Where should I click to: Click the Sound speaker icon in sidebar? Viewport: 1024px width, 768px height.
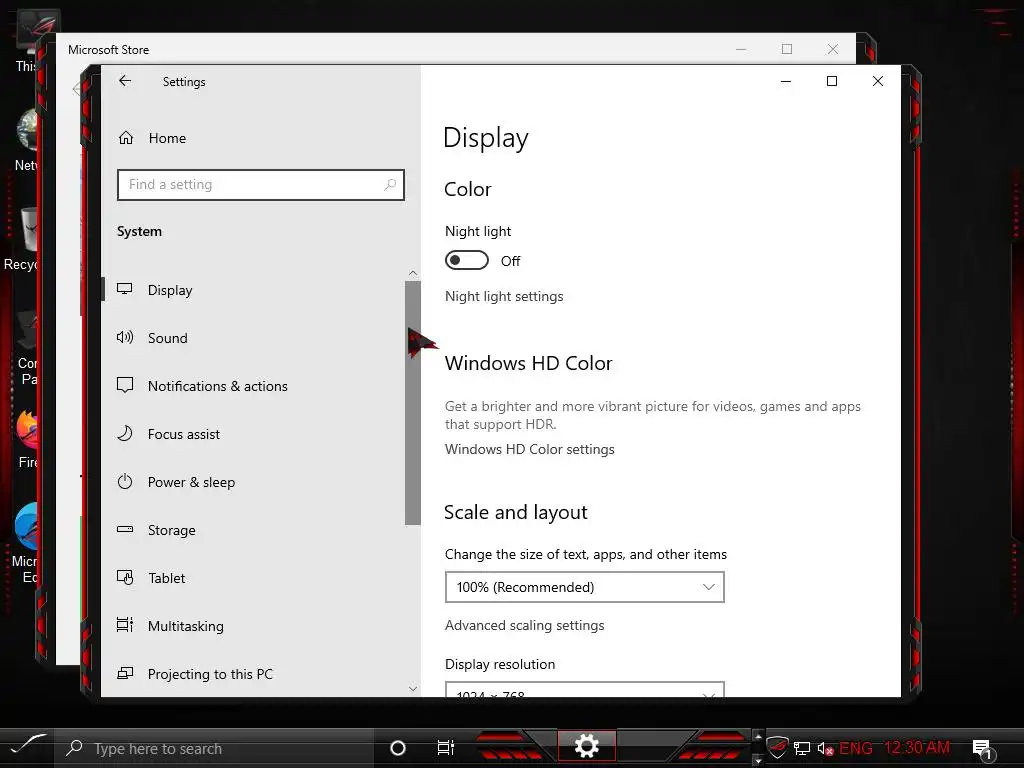125,337
